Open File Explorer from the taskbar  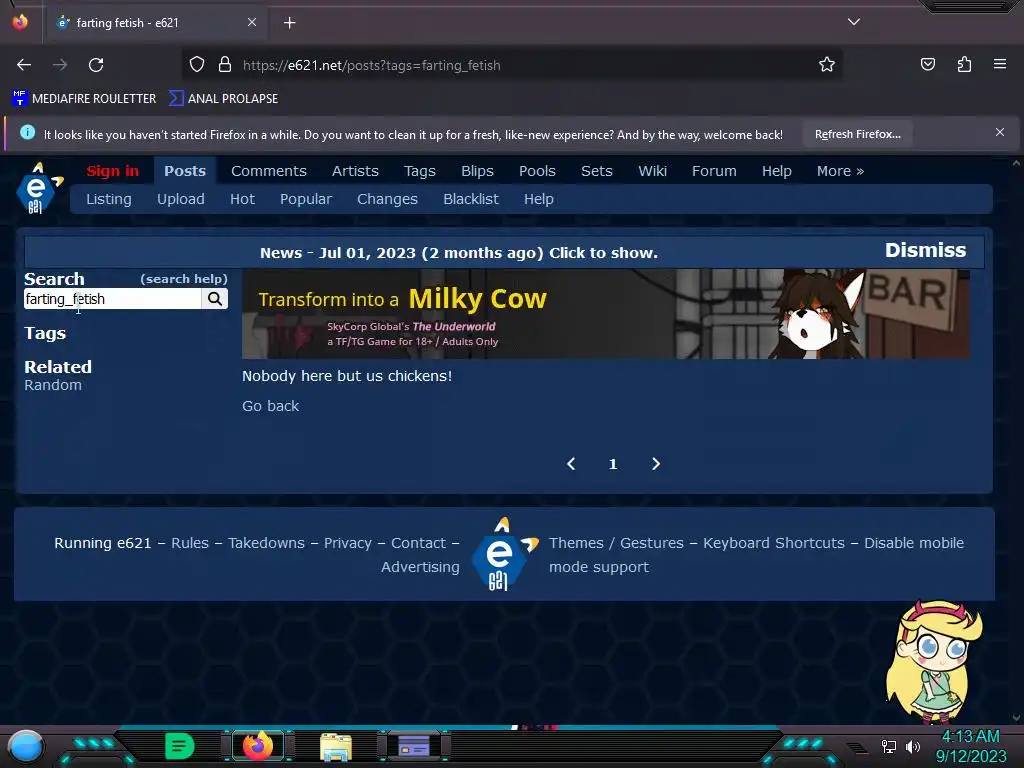(336, 746)
